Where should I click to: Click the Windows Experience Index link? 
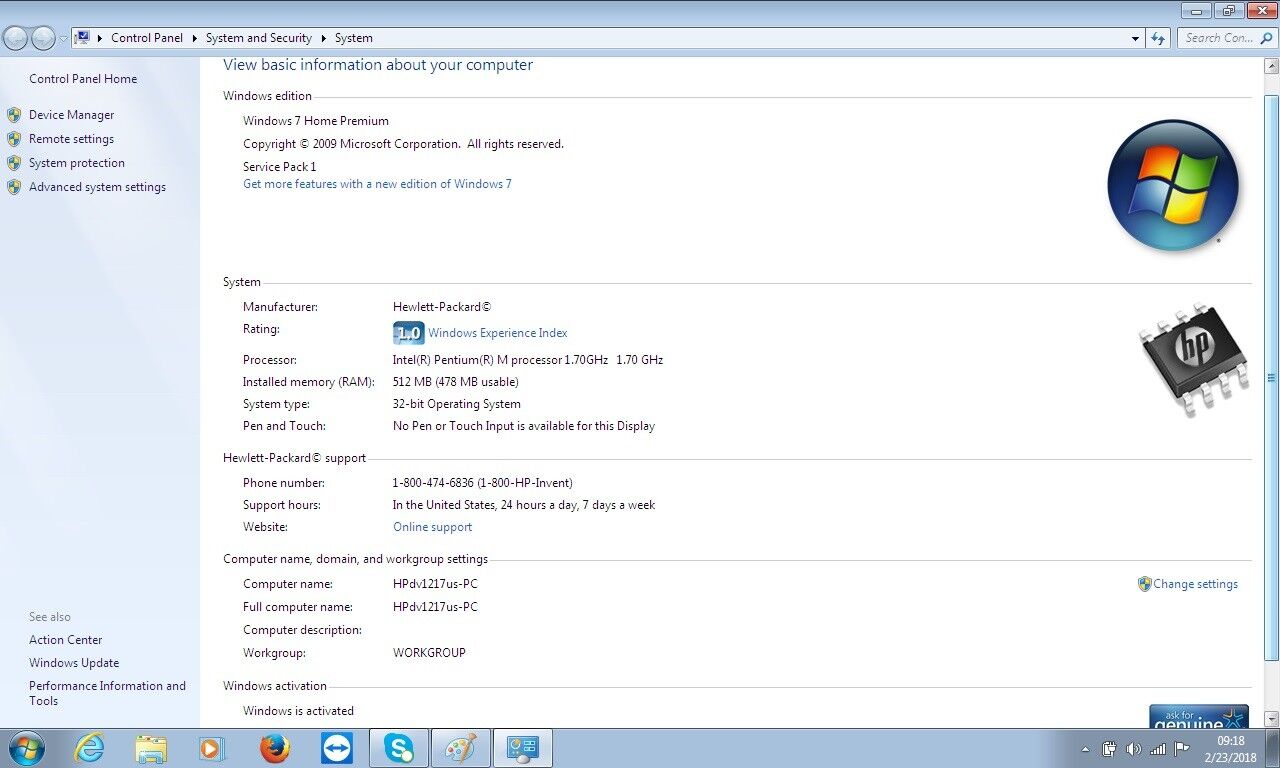click(x=497, y=333)
